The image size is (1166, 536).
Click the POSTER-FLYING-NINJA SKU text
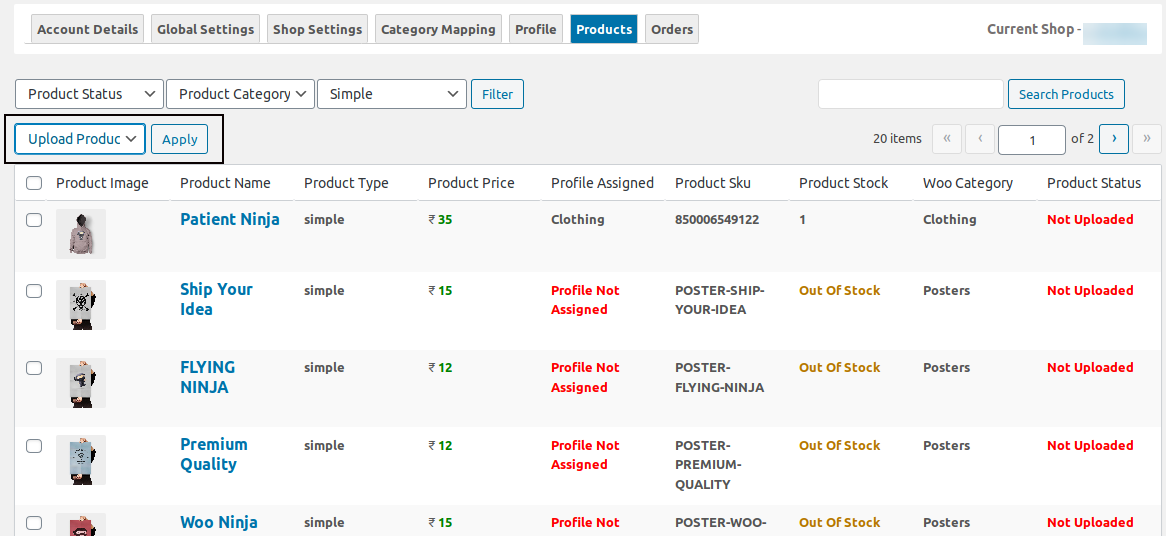[x=720, y=378]
